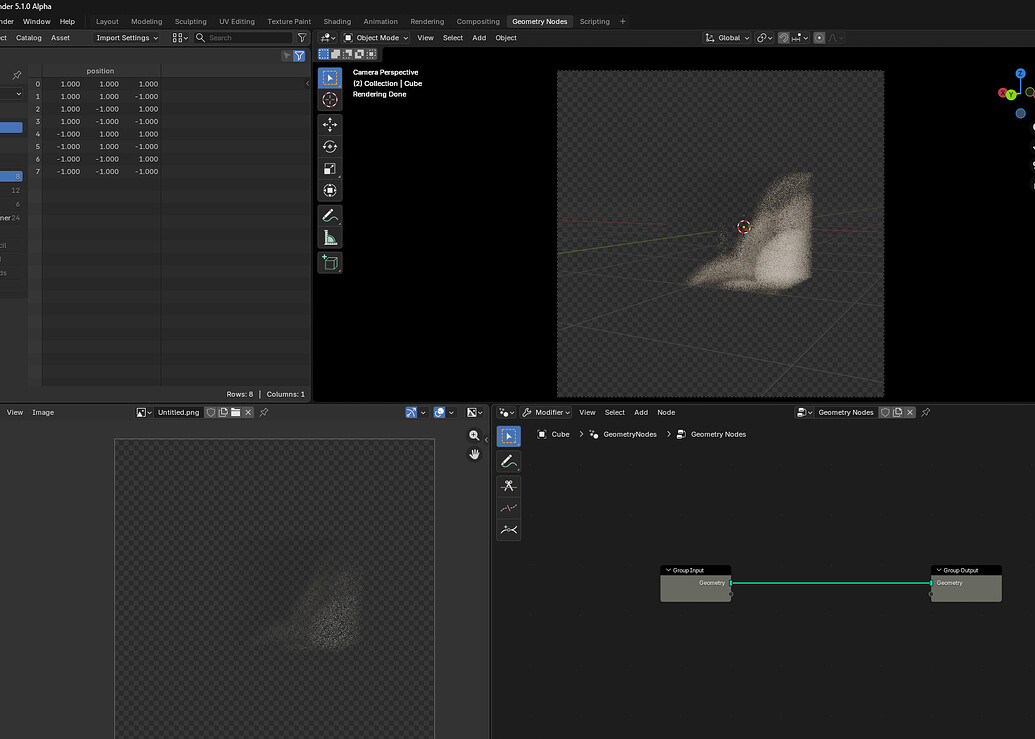Open the Import Settings dropdown

(127, 38)
